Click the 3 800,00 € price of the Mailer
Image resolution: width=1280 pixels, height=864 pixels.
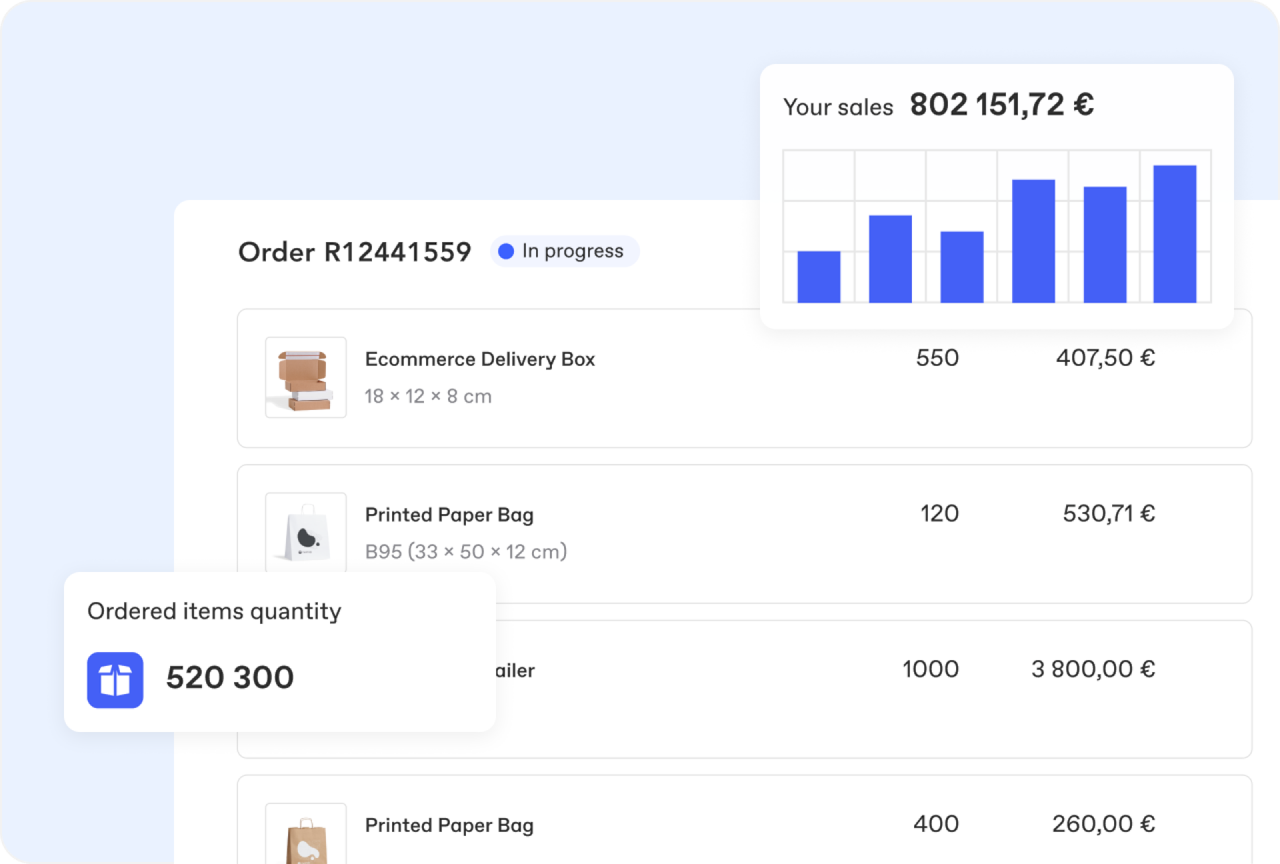pyautogui.click(x=1094, y=670)
